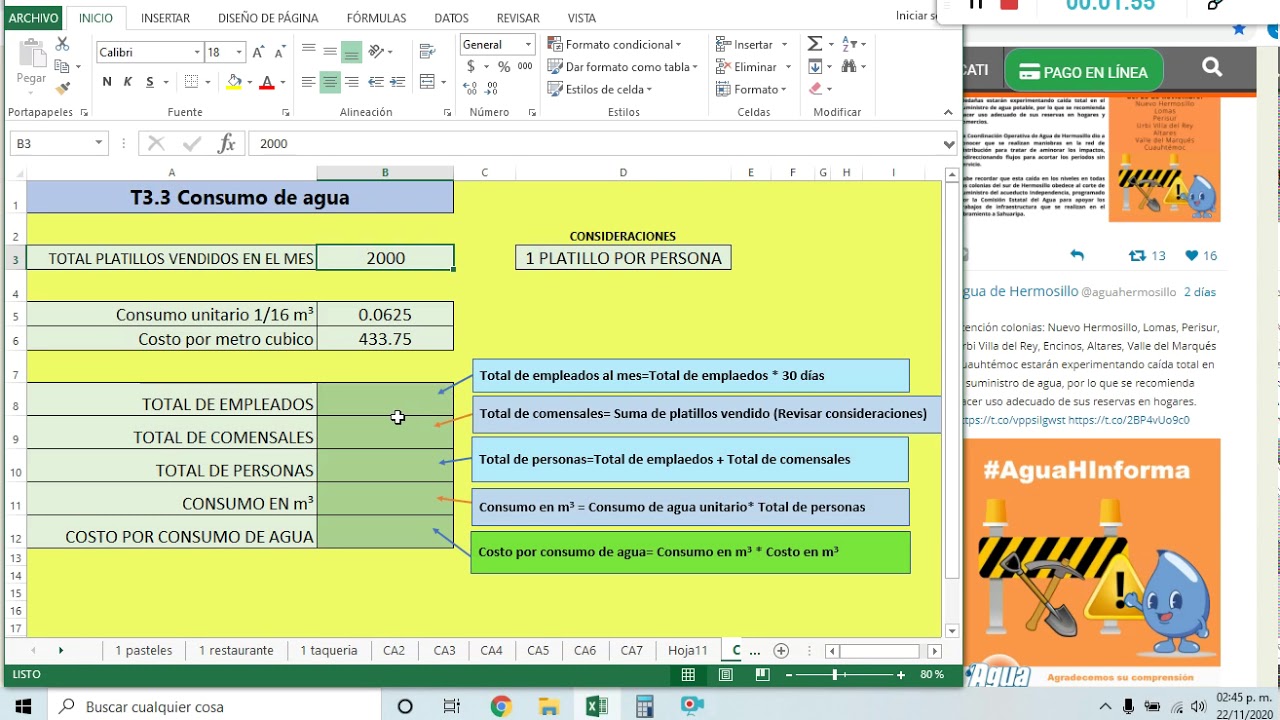Select the Format Painter brush
The width and height of the screenshot is (1280, 720).
(x=62, y=89)
